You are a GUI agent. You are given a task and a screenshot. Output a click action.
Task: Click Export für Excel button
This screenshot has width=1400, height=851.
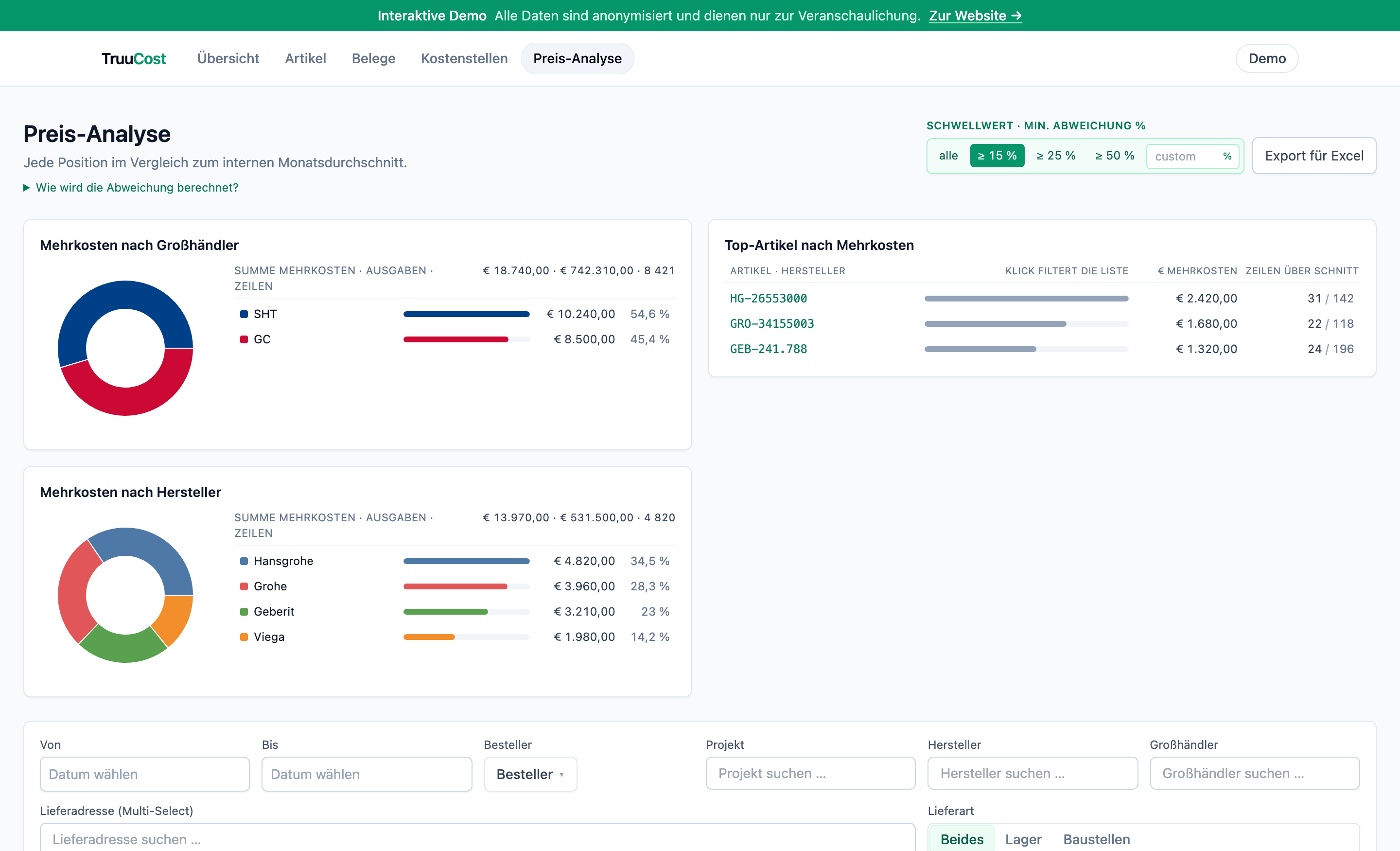[1314, 156]
